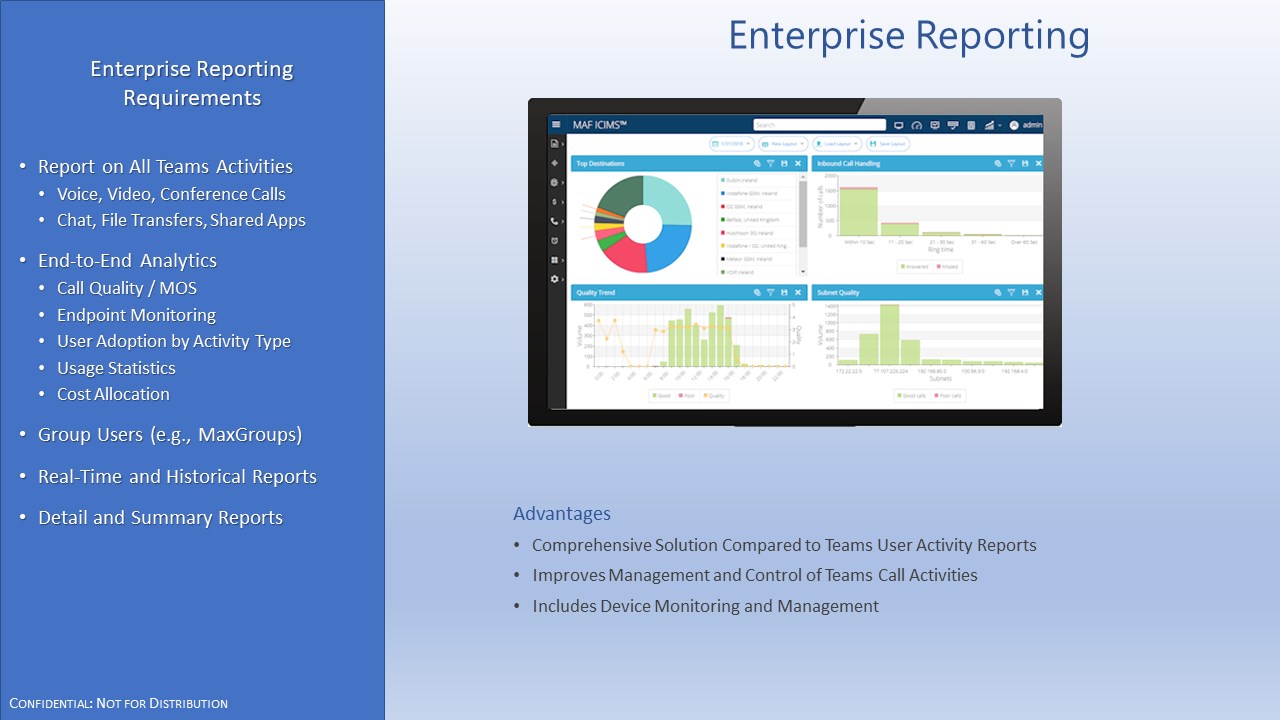Click the Includes Device Monitoring and Management bullet
Image resolution: width=1280 pixels, height=720 pixels.
pos(705,606)
